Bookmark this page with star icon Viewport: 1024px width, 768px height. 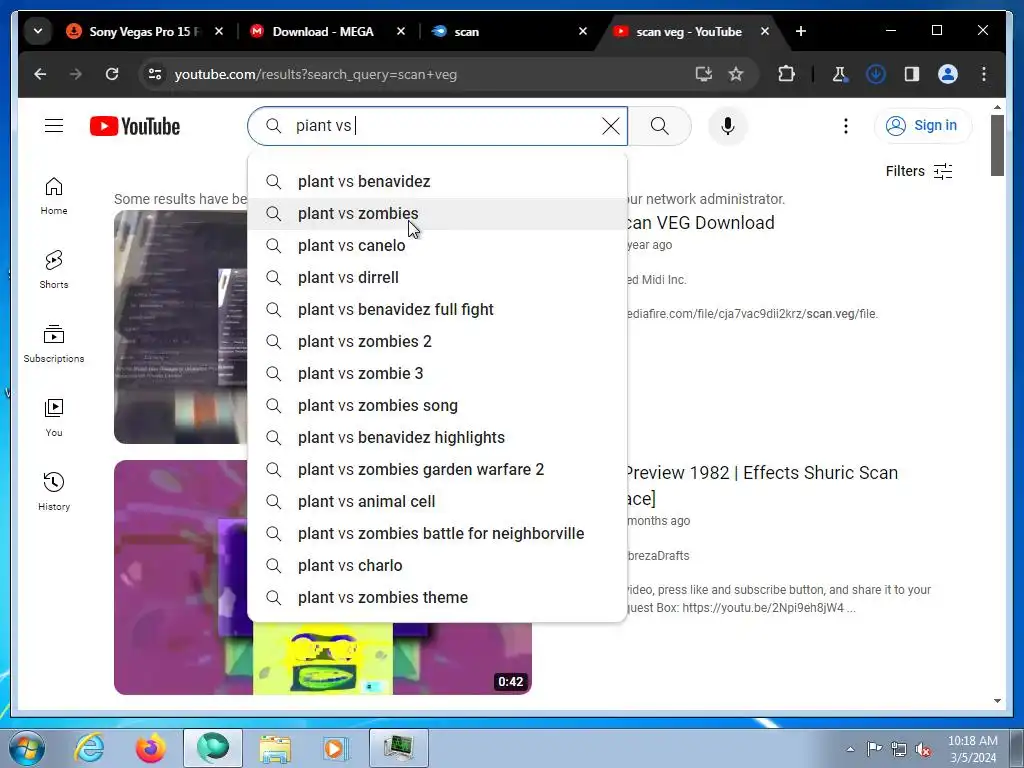point(736,74)
